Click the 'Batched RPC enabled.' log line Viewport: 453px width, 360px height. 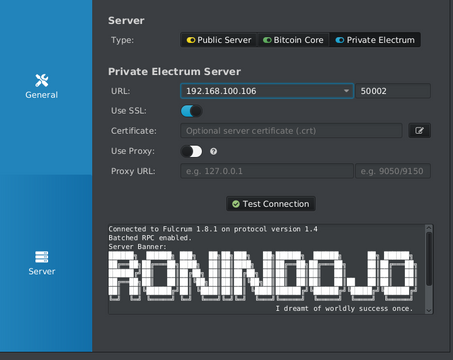pyautogui.click(x=150, y=238)
